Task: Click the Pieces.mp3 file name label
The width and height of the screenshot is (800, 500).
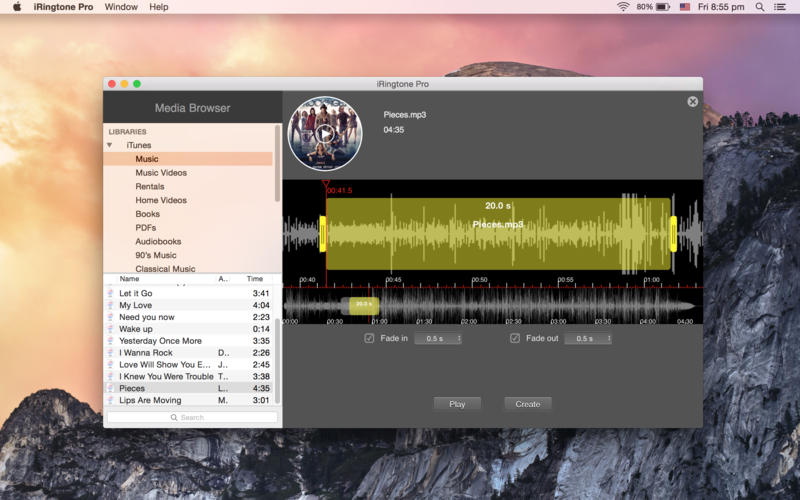Action: 405,115
